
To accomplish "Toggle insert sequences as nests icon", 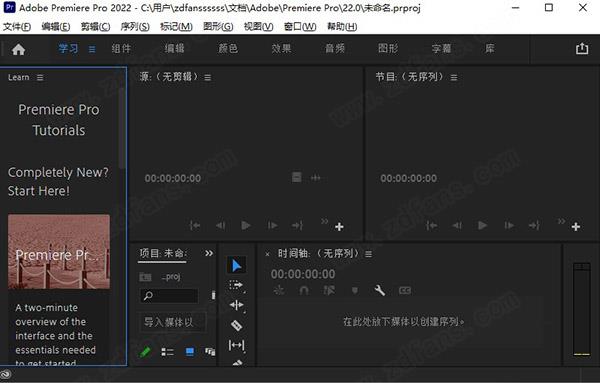I will [279, 291].
